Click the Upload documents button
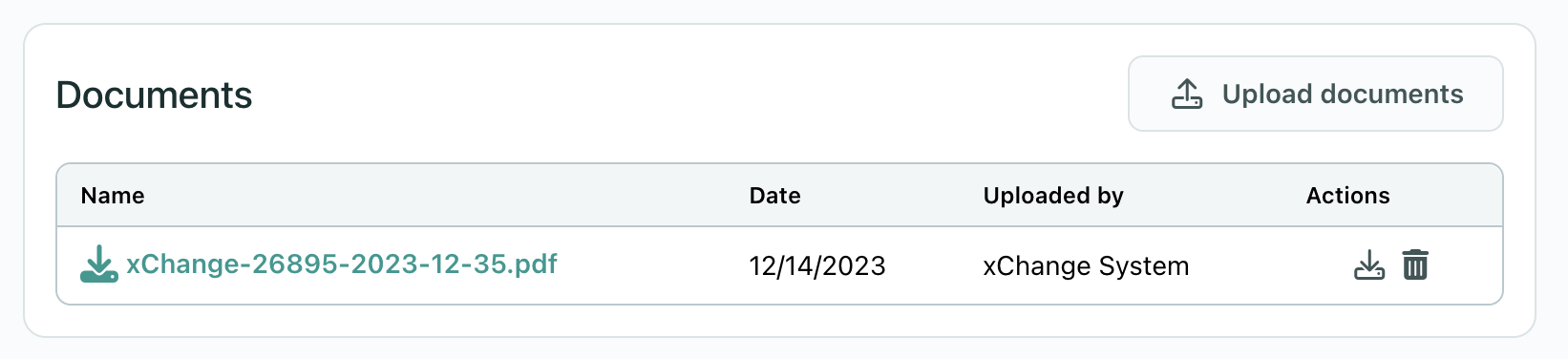The image size is (1568, 359). 1315,94
